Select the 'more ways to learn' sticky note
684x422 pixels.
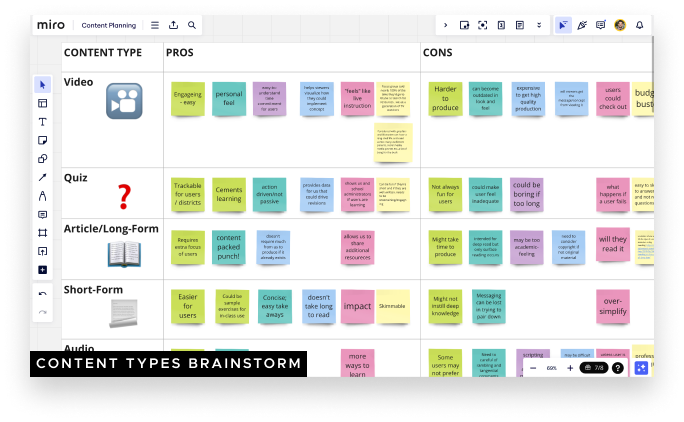point(357,363)
